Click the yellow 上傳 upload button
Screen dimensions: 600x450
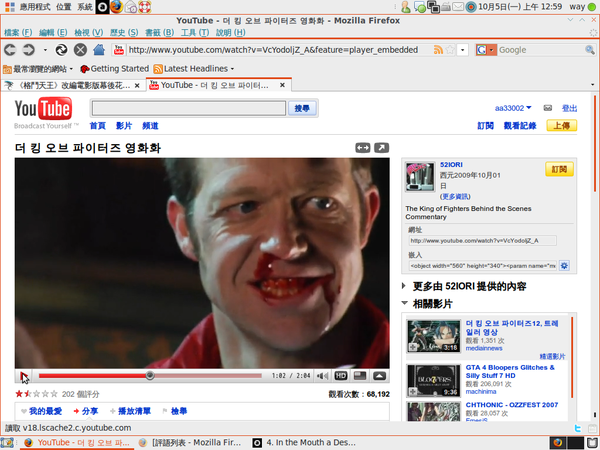click(x=561, y=126)
